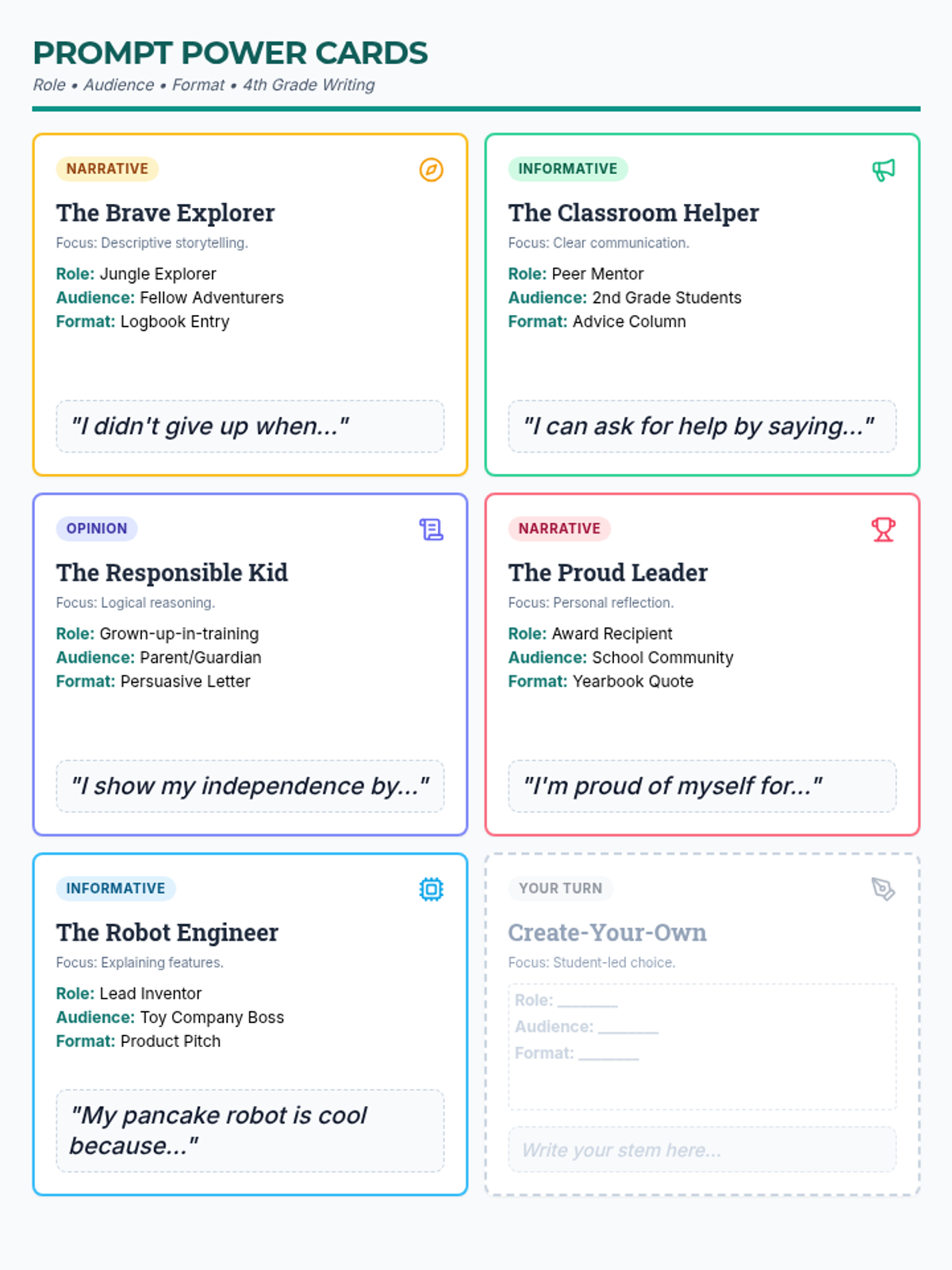The image size is (952, 1270).
Task: Click the scroll icon on Responsible Kid card
Action: [432, 529]
